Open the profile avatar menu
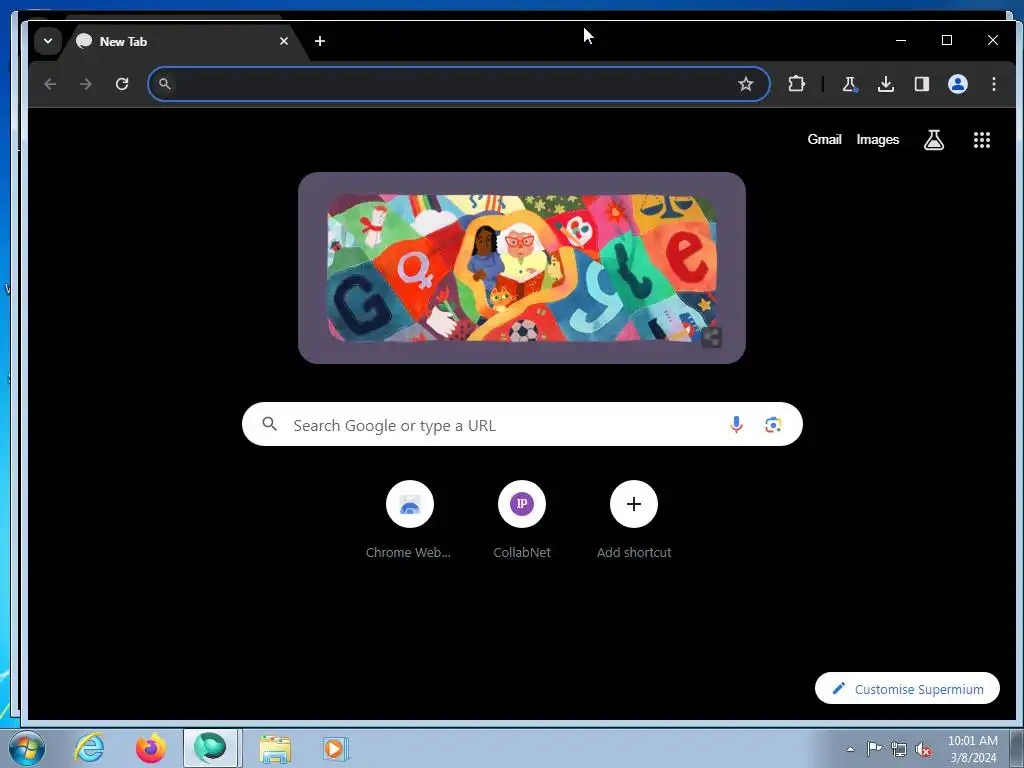 click(x=957, y=84)
